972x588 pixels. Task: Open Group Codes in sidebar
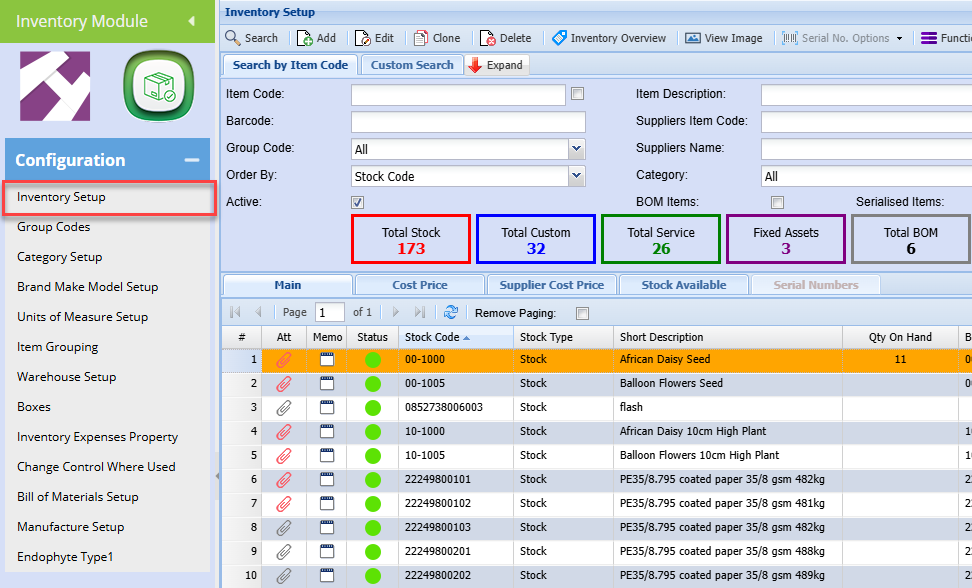(x=53, y=227)
